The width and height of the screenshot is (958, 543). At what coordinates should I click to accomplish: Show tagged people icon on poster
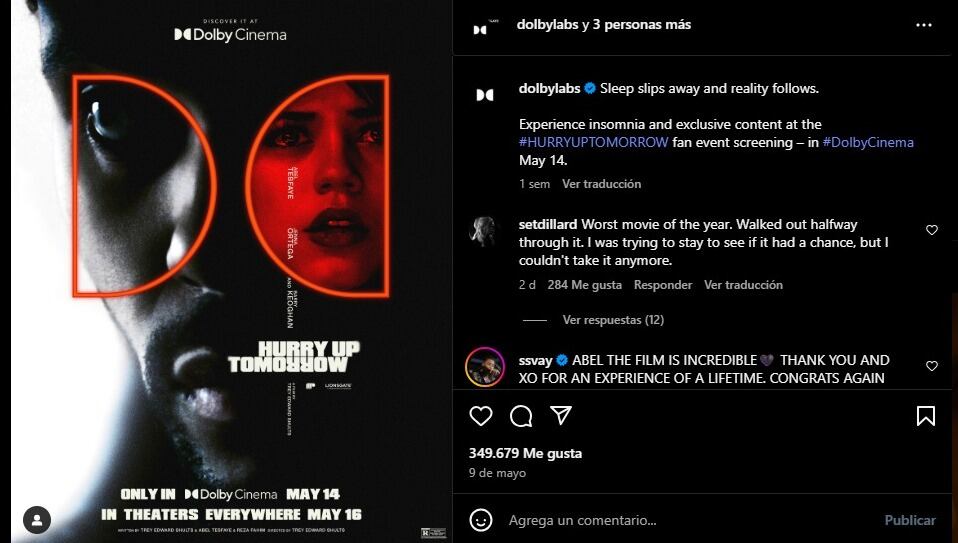click(x=37, y=520)
